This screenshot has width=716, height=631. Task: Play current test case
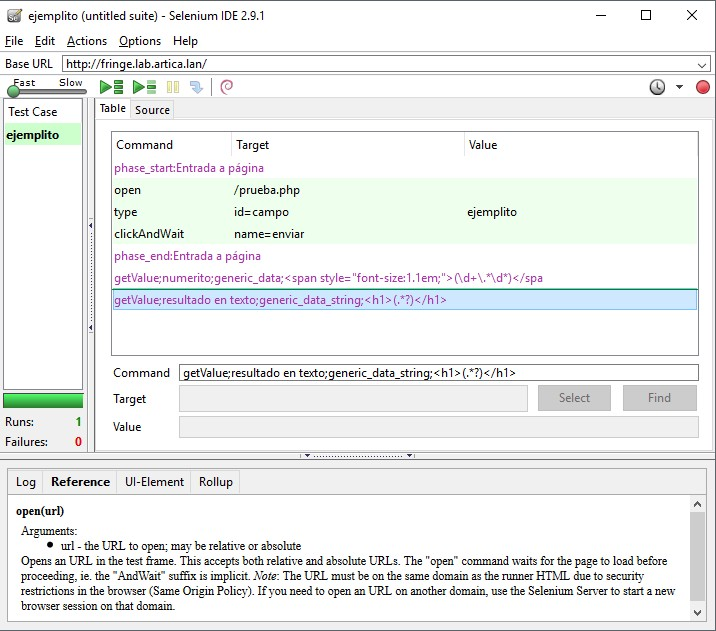coord(144,87)
